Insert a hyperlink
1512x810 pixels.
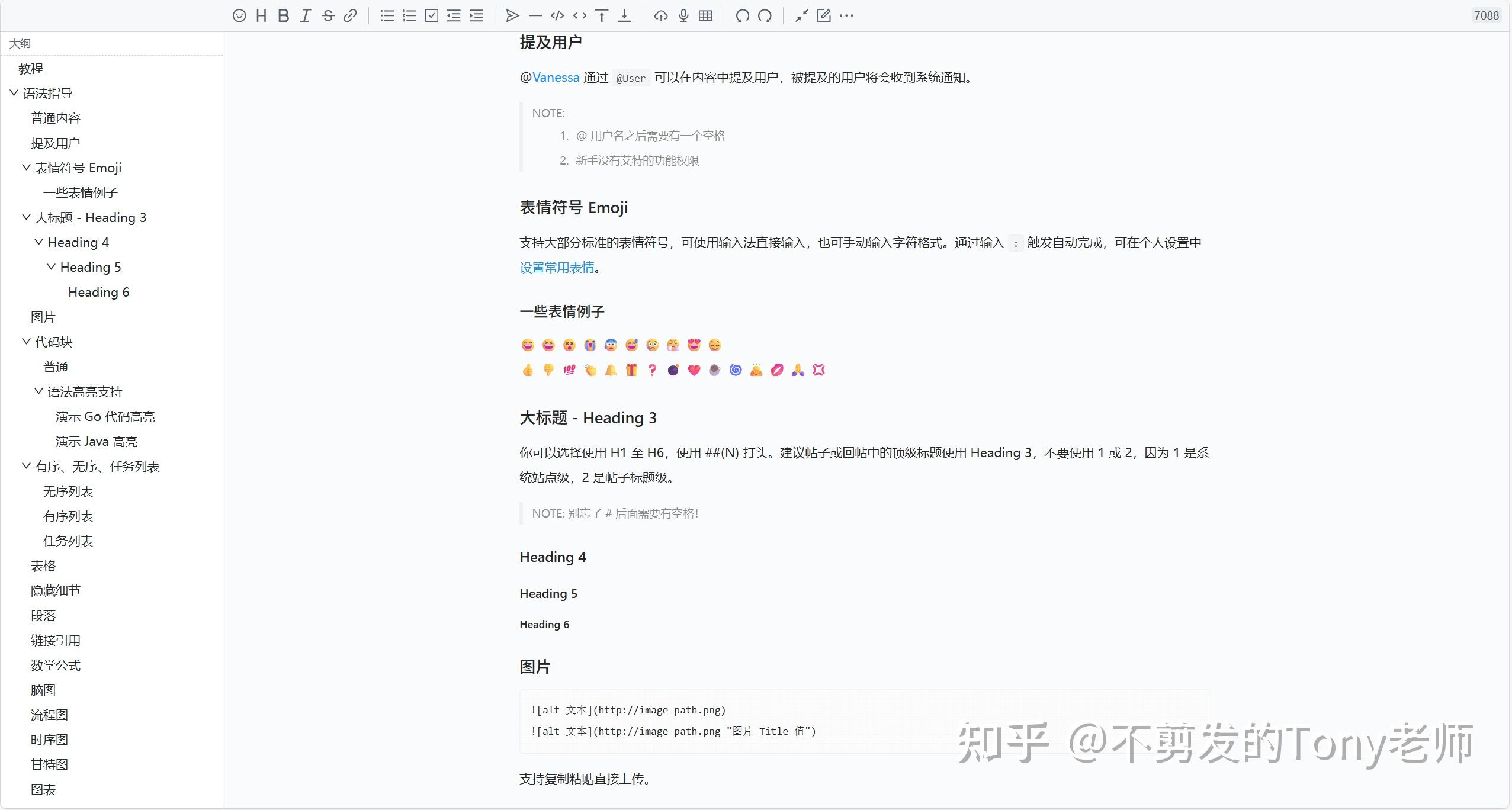[349, 15]
